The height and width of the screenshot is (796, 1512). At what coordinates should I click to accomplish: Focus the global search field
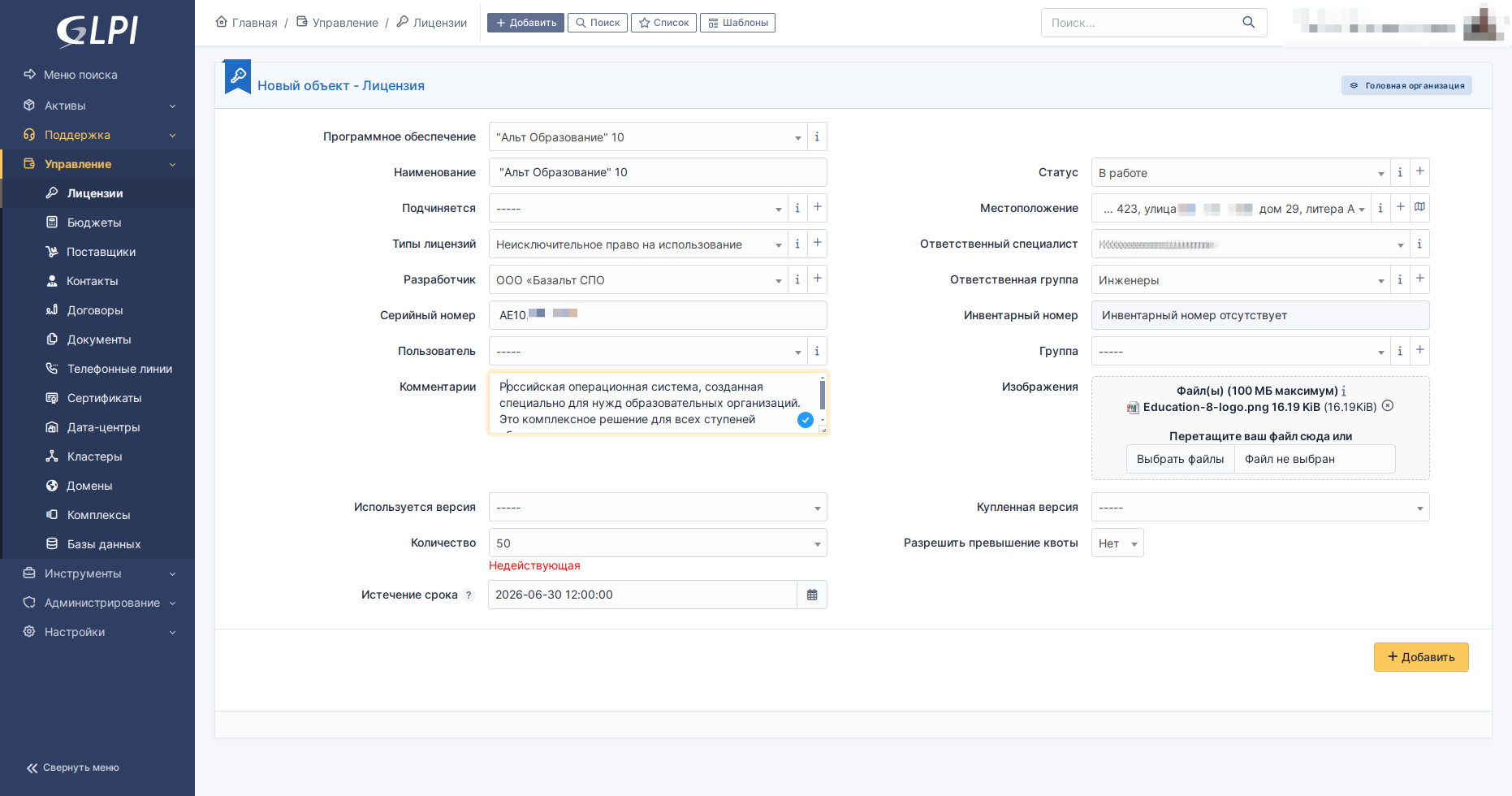pyautogui.click(x=1137, y=23)
